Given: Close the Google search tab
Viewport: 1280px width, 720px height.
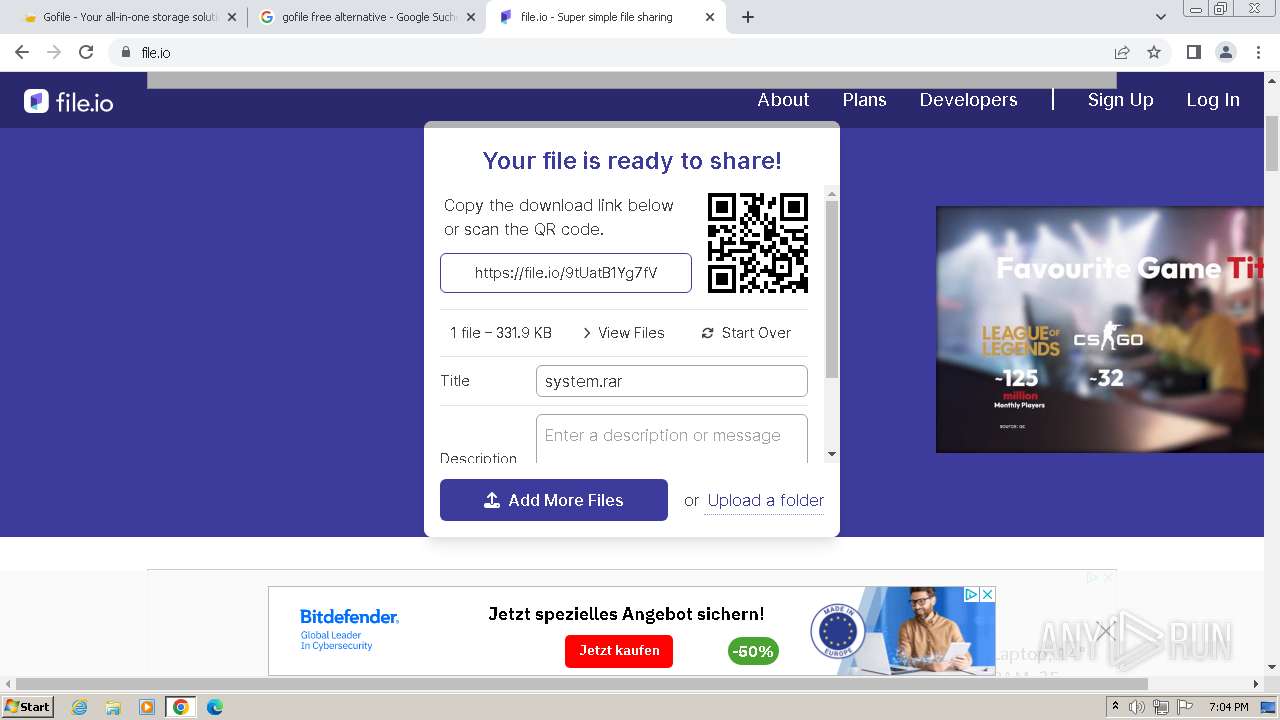Looking at the screenshot, I should click(471, 17).
